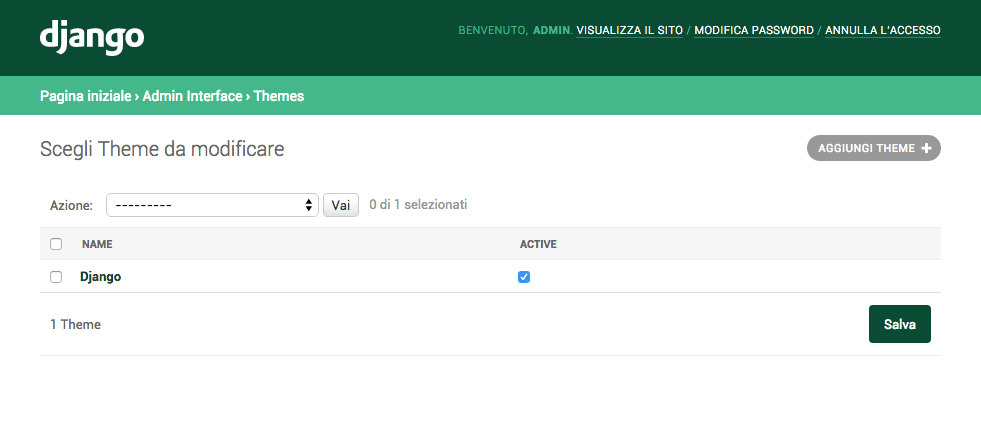Click the '0 di 1 selezionati' counter text
Viewport: 981px width, 440px height.
tap(418, 205)
